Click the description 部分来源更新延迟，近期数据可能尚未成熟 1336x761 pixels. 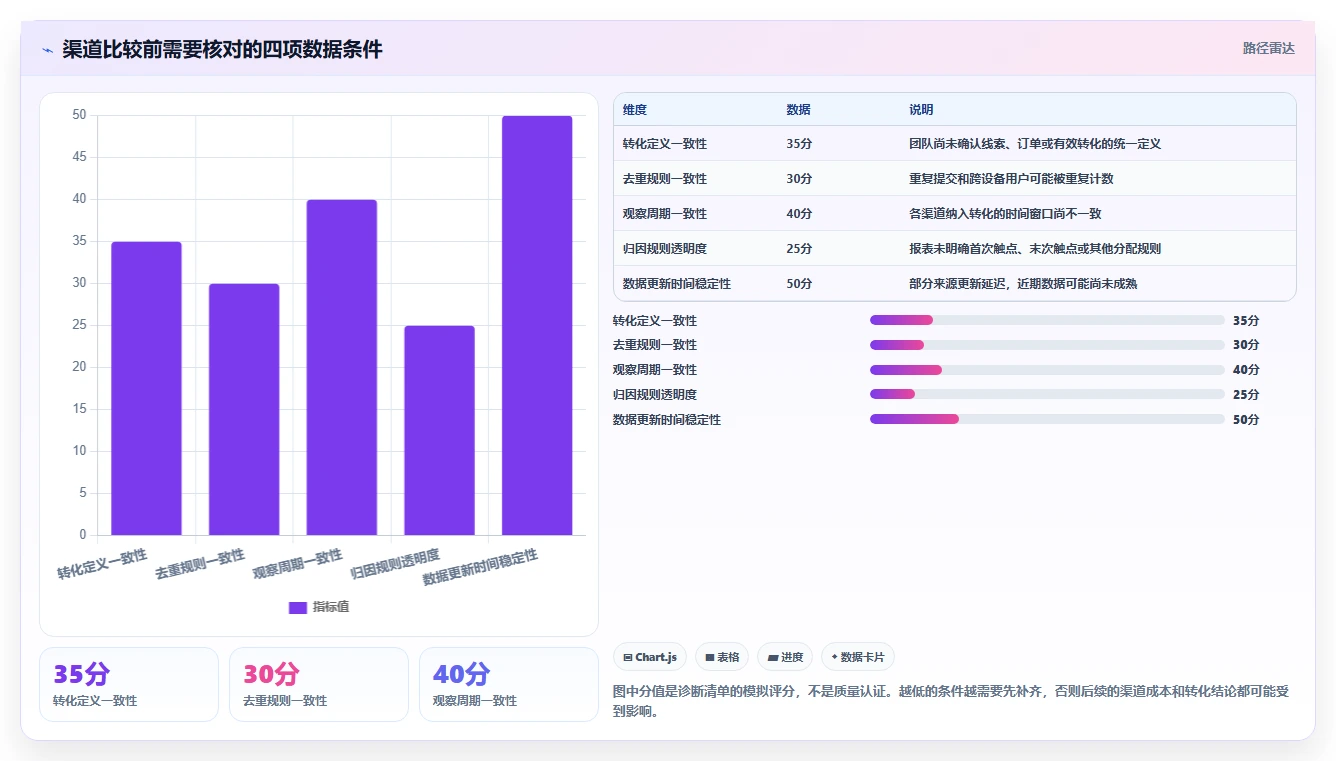pyautogui.click(x=1023, y=284)
